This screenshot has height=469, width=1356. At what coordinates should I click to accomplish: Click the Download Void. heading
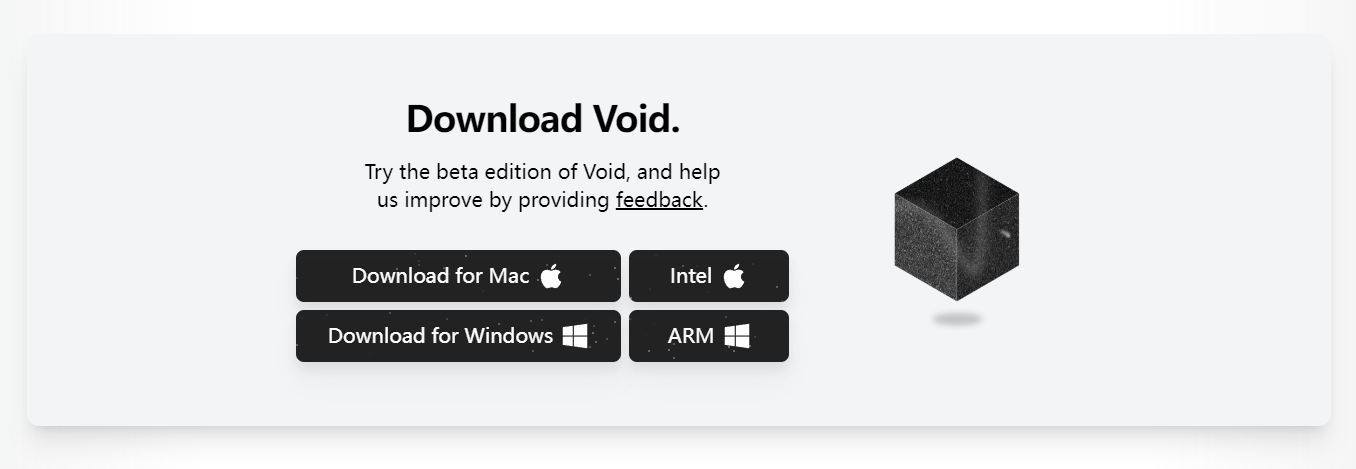point(543,119)
